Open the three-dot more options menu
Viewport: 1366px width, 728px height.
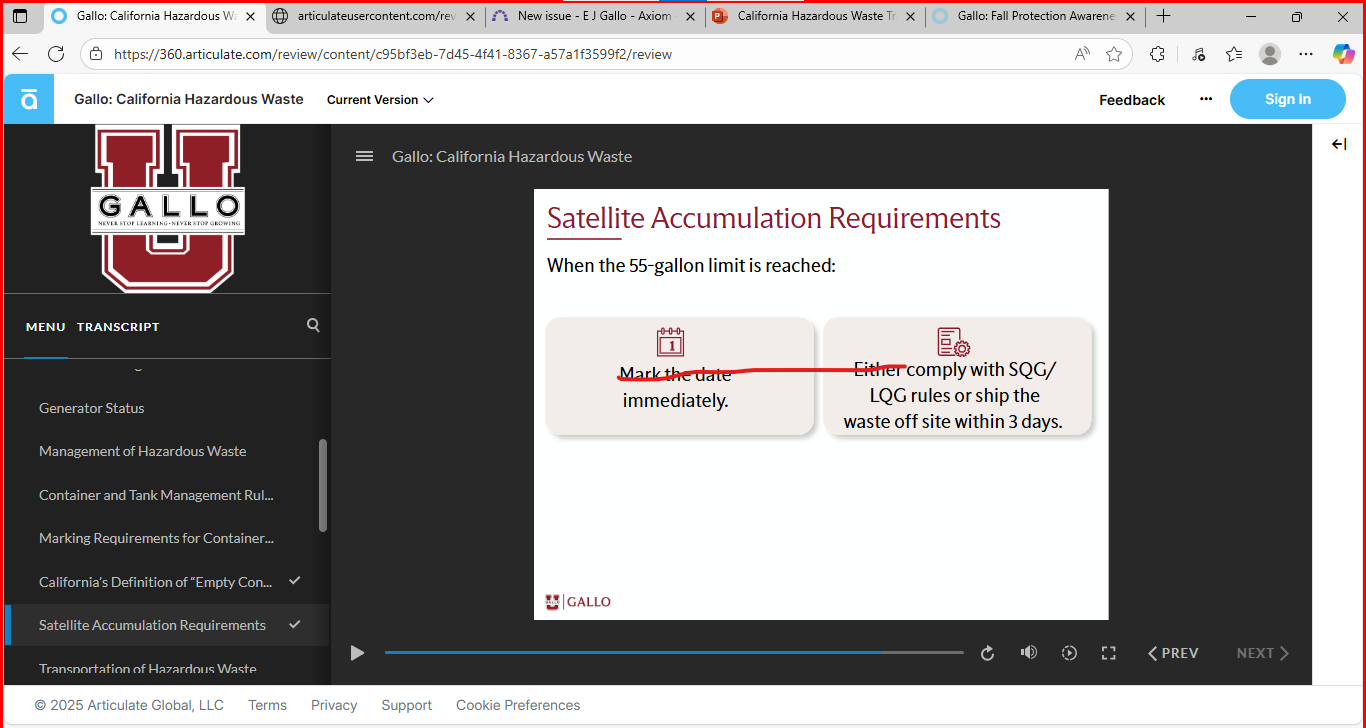coord(1206,99)
